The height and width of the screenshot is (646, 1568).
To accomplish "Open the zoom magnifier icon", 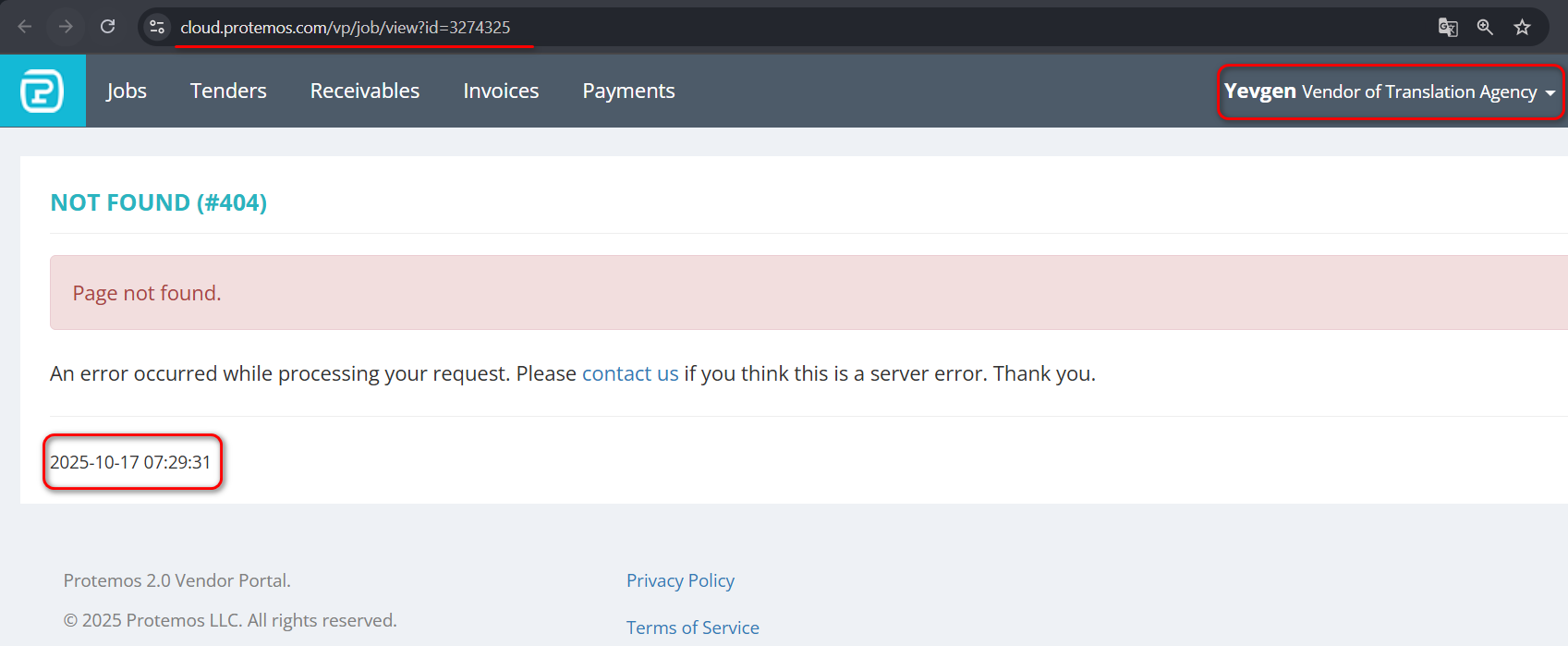I will pyautogui.click(x=1485, y=27).
